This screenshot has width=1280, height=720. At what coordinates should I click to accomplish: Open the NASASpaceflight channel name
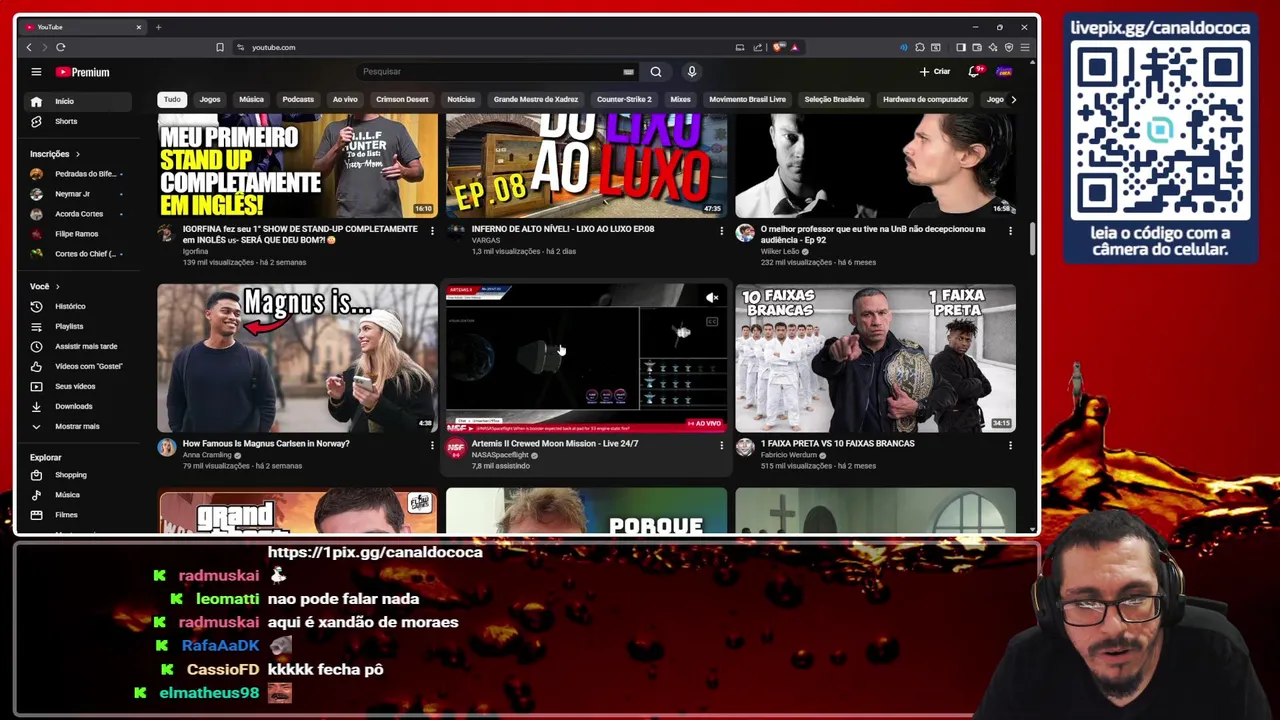499,455
